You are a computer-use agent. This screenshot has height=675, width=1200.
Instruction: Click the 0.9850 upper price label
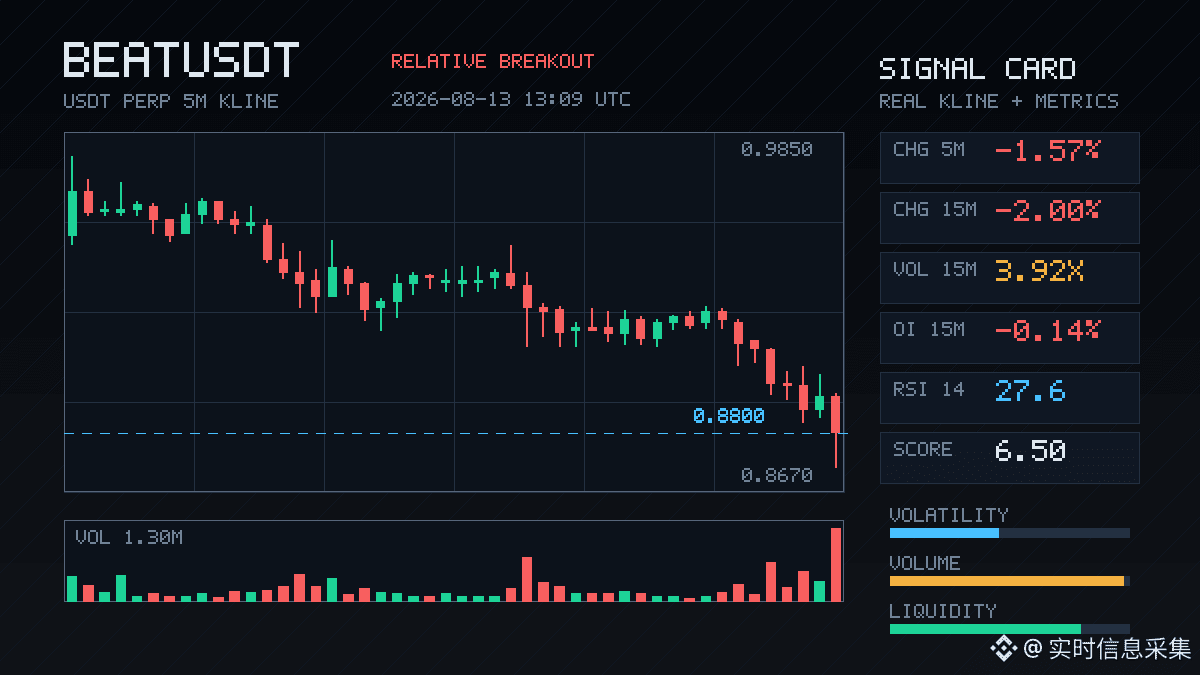point(777,149)
